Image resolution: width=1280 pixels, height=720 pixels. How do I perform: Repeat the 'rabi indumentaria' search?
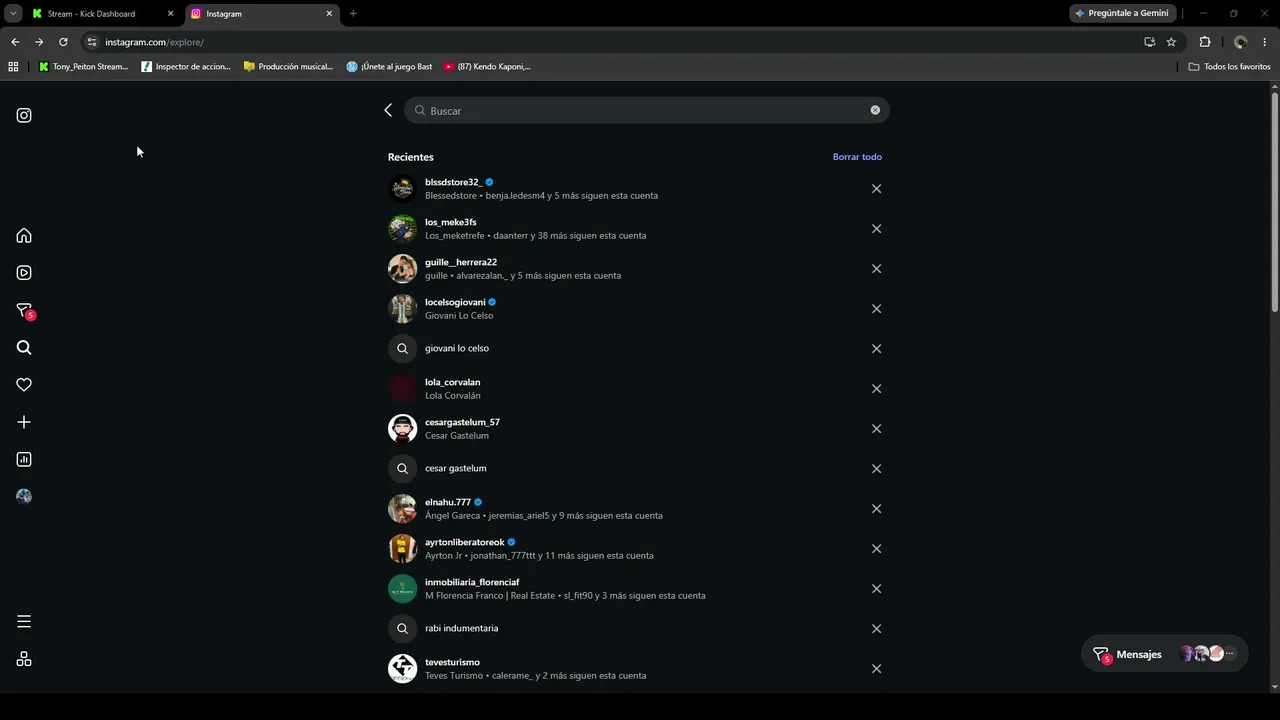click(461, 628)
